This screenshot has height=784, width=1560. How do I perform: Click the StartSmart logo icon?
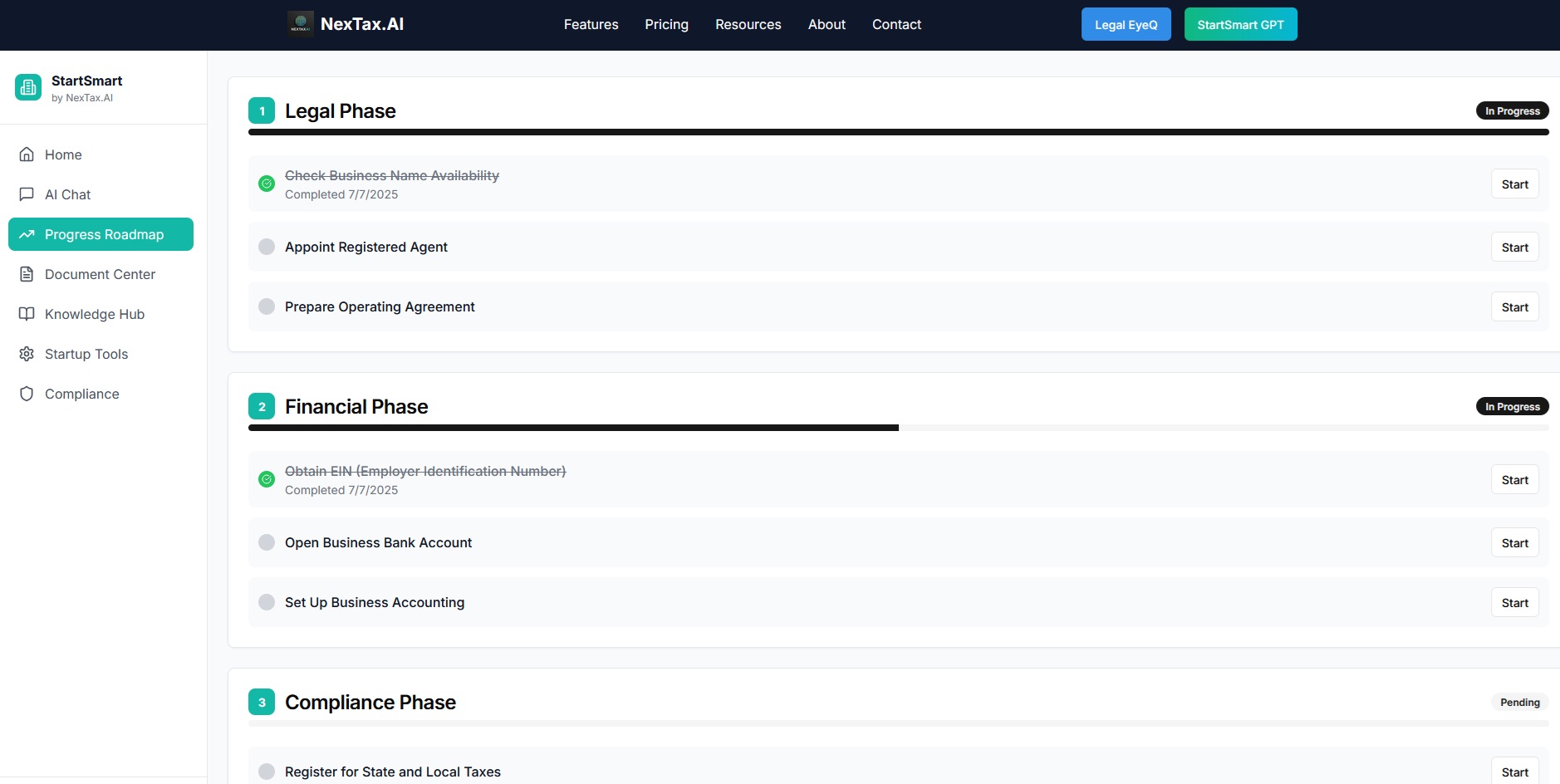click(27, 87)
